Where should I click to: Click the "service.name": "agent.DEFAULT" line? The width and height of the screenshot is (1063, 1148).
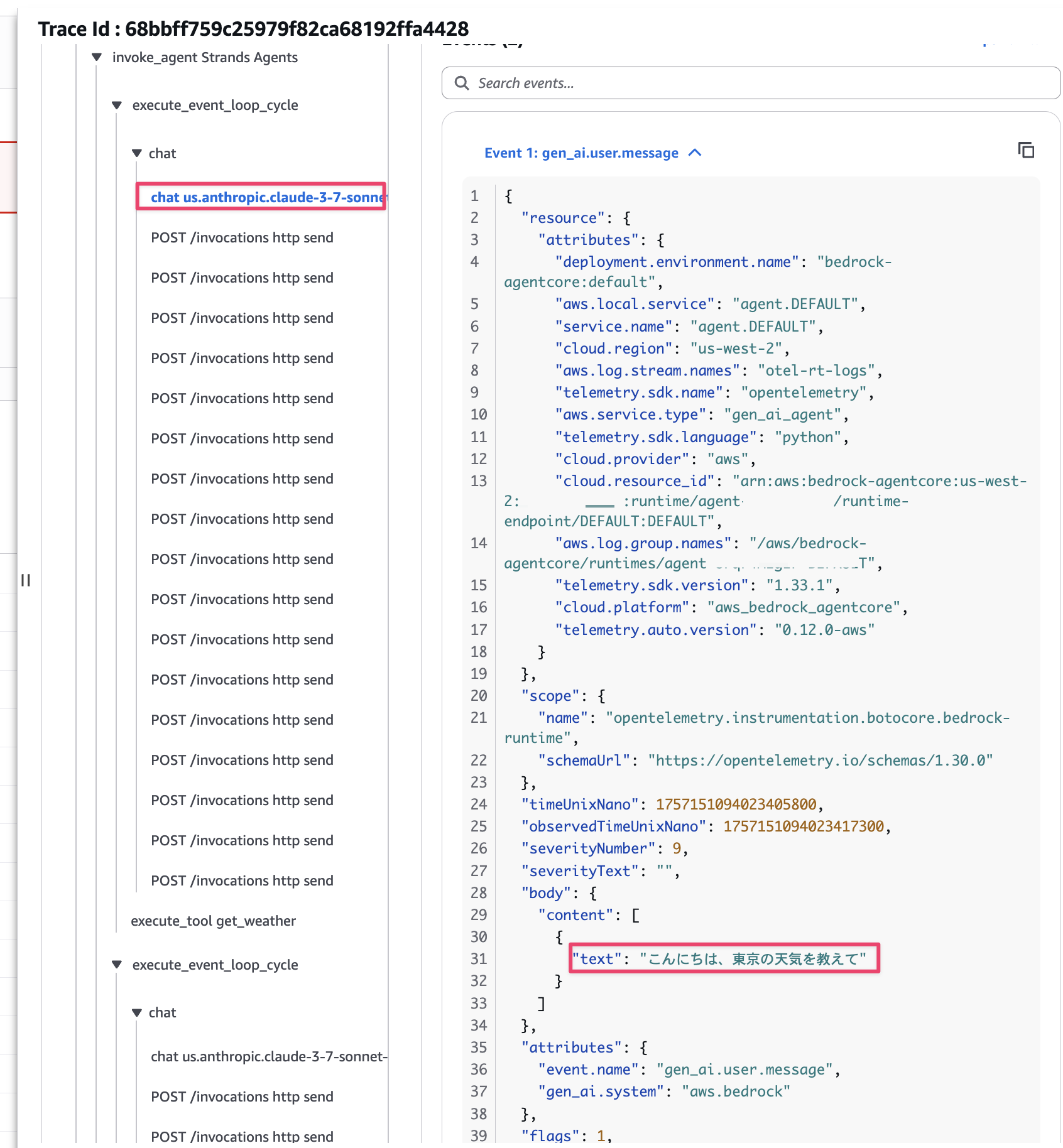click(689, 327)
